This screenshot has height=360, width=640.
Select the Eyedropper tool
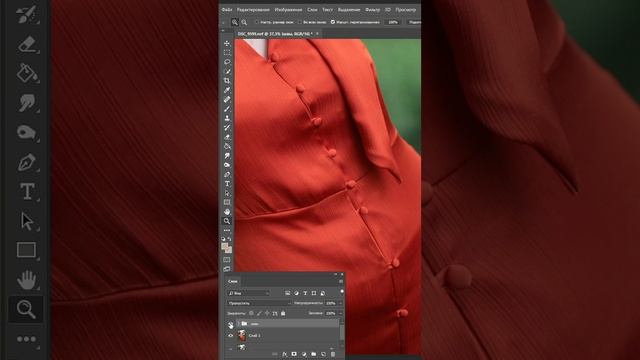[x=227, y=90]
